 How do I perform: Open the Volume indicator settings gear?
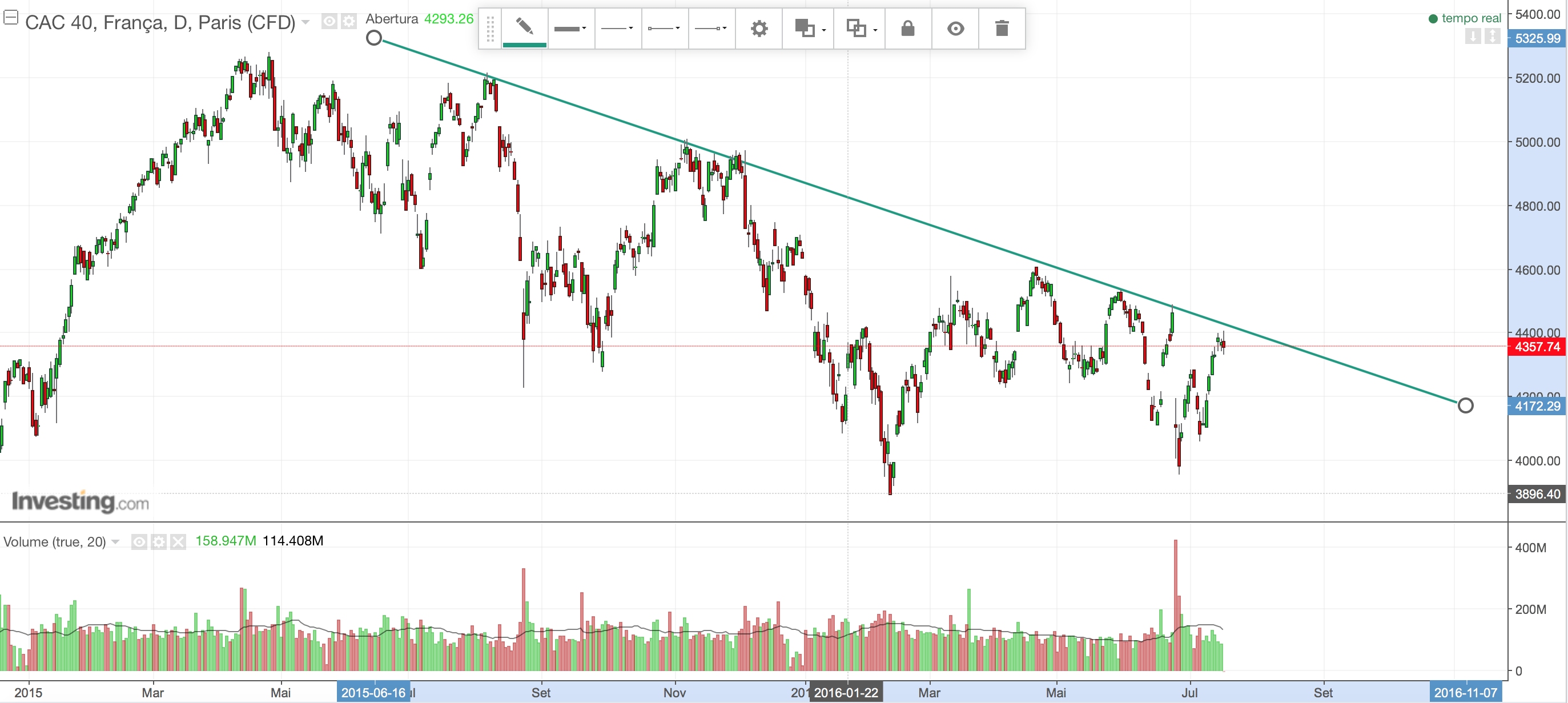point(158,541)
